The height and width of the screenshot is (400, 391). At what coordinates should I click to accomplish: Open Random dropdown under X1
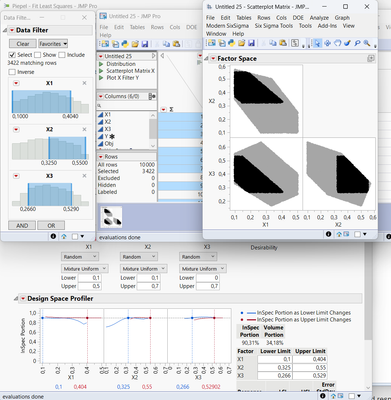pyautogui.click(x=79, y=257)
